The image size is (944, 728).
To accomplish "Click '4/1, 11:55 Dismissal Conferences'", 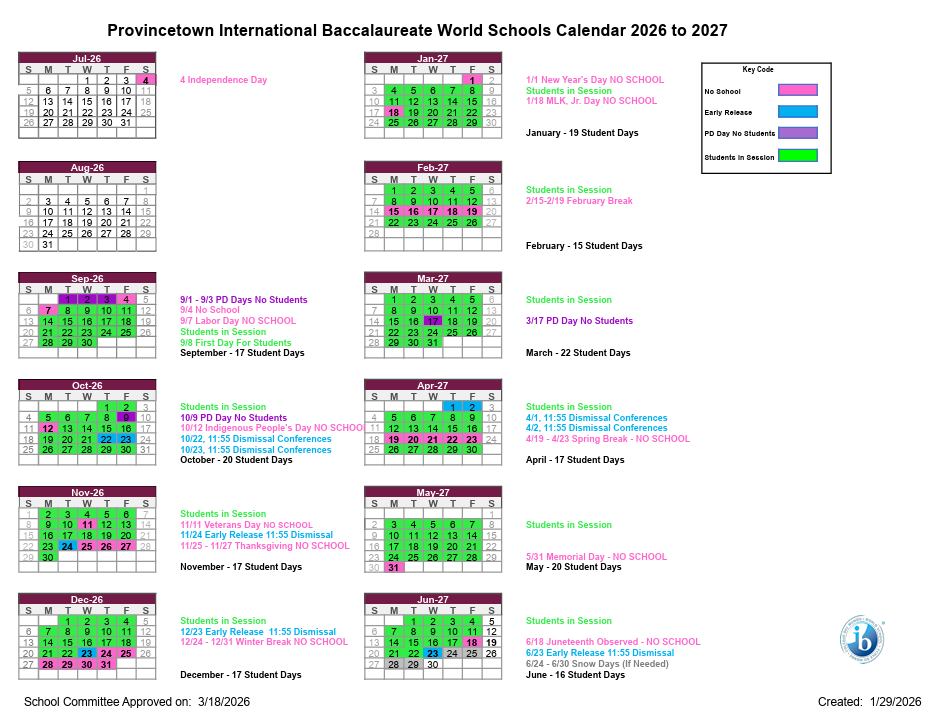I will click(597, 417).
